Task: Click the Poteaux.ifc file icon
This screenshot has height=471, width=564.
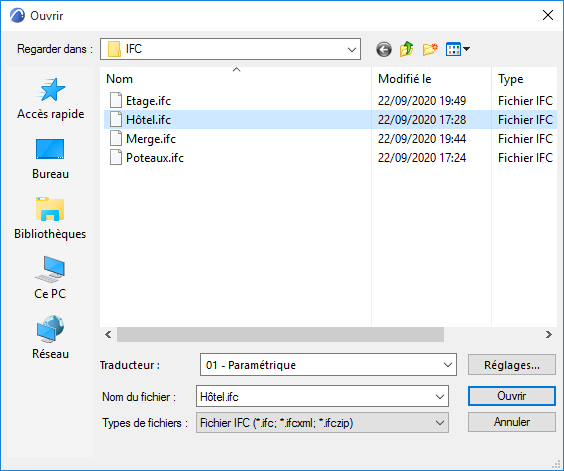Action: 116,158
